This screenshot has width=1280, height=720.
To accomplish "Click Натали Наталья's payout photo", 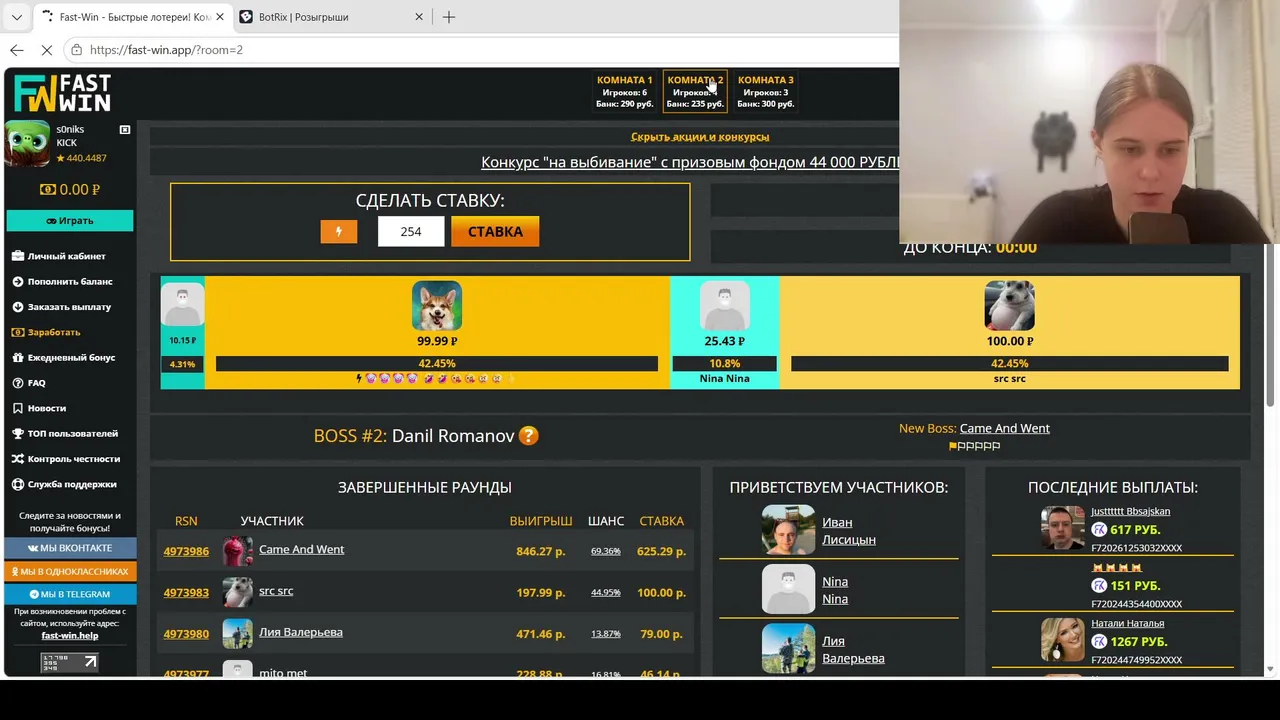I will [1062, 640].
